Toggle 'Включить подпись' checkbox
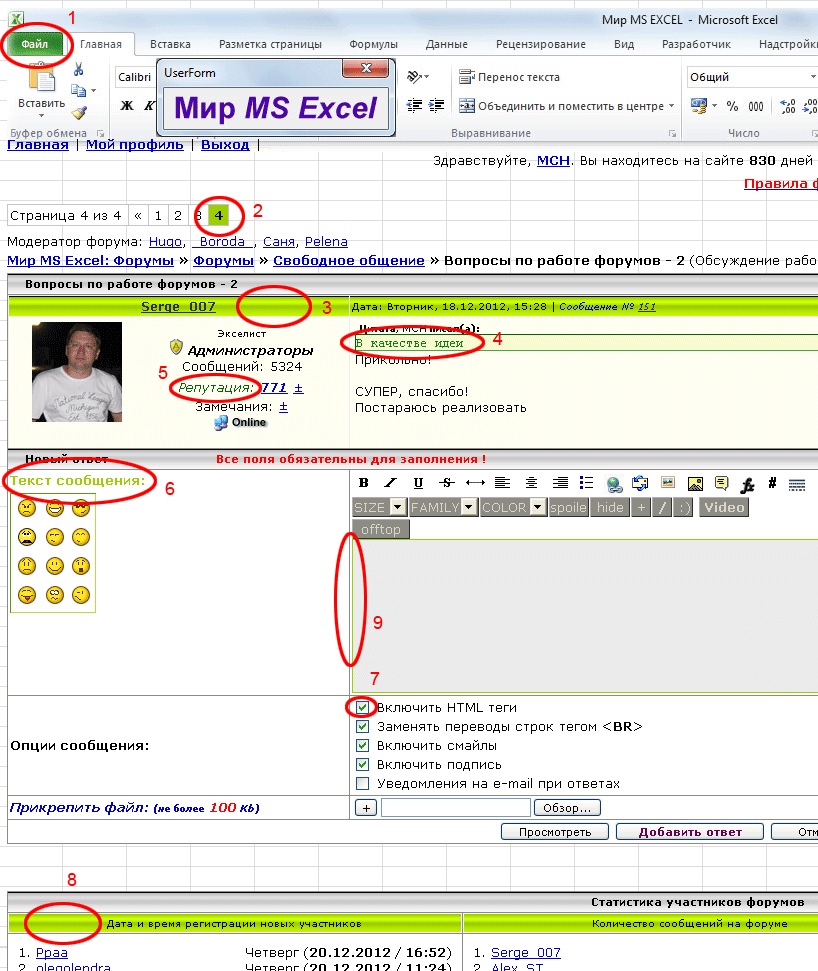 [362, 764]
